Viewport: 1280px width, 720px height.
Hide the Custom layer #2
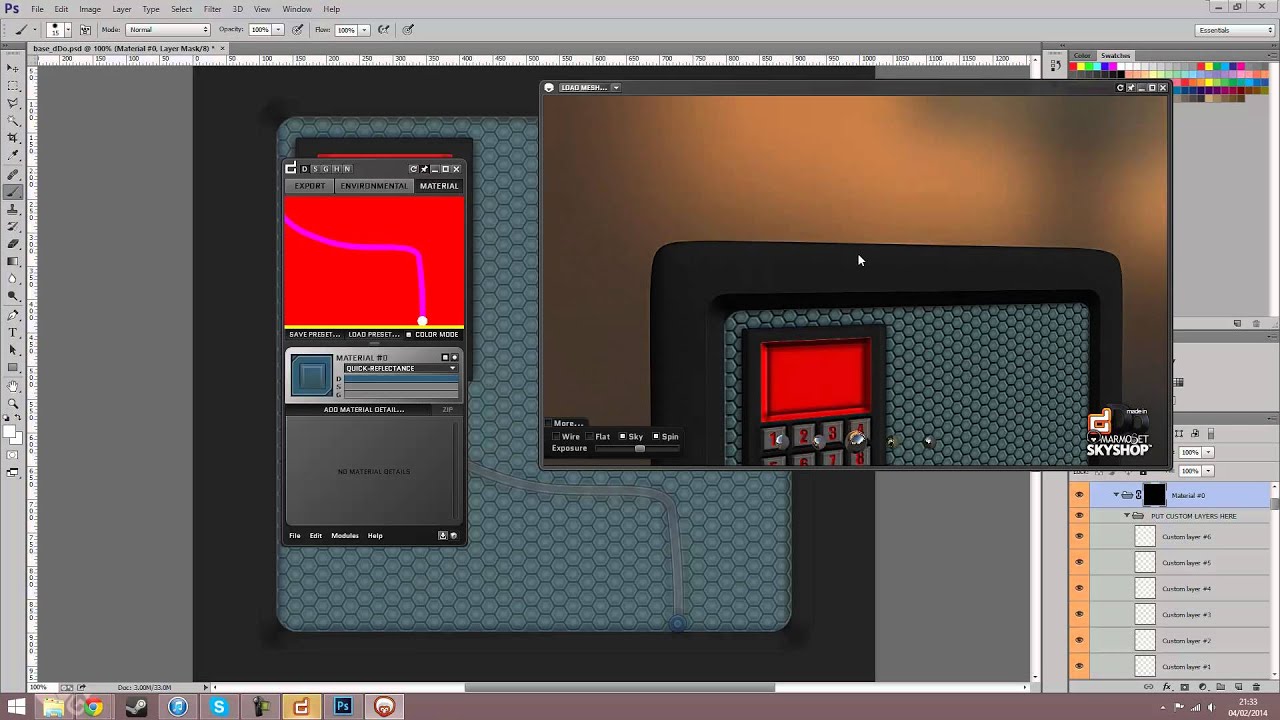coord(1079,641)
